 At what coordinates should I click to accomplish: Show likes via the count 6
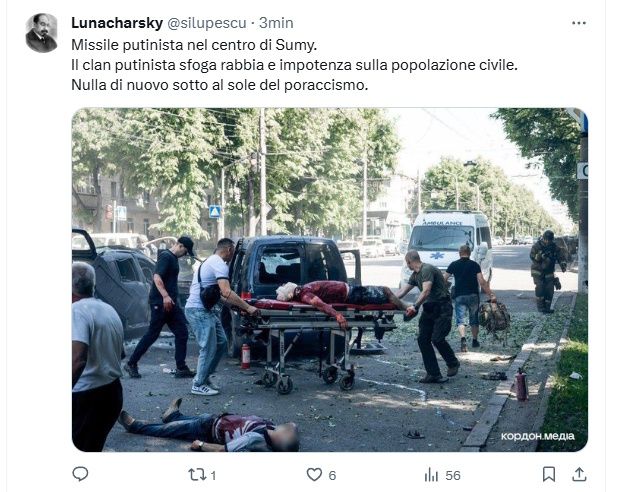pos(332,475)
